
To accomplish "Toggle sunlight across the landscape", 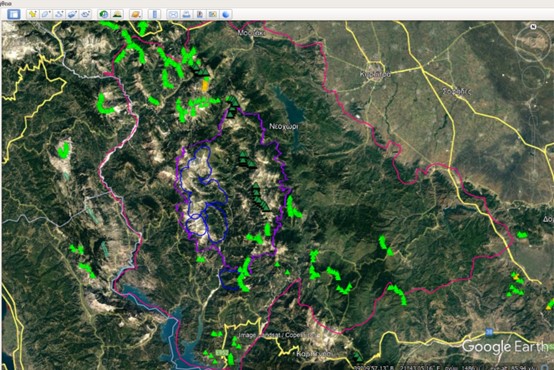I will coord(117,14).
